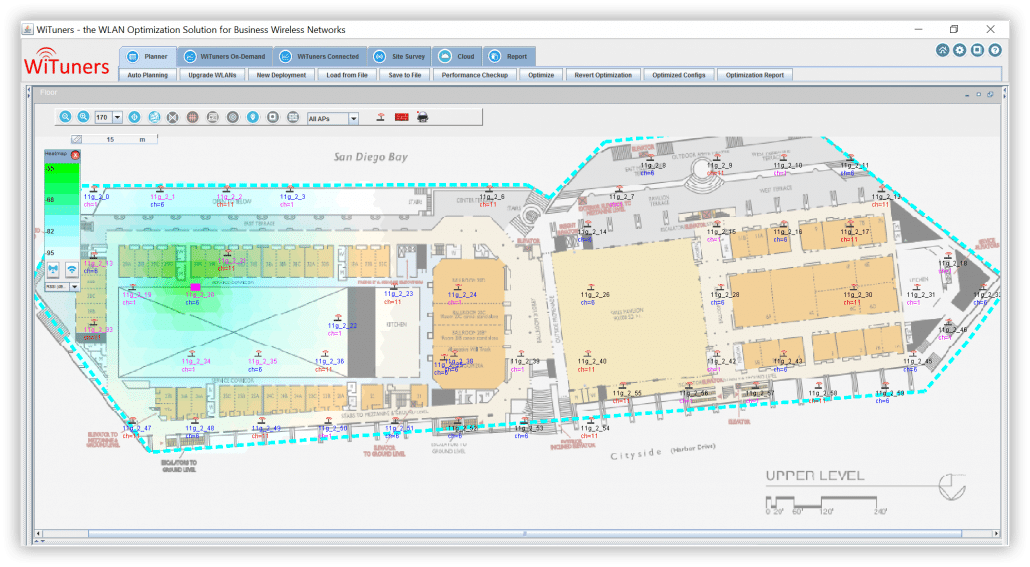
Task: Click the square window icon at top right
Action: point(977,50)
